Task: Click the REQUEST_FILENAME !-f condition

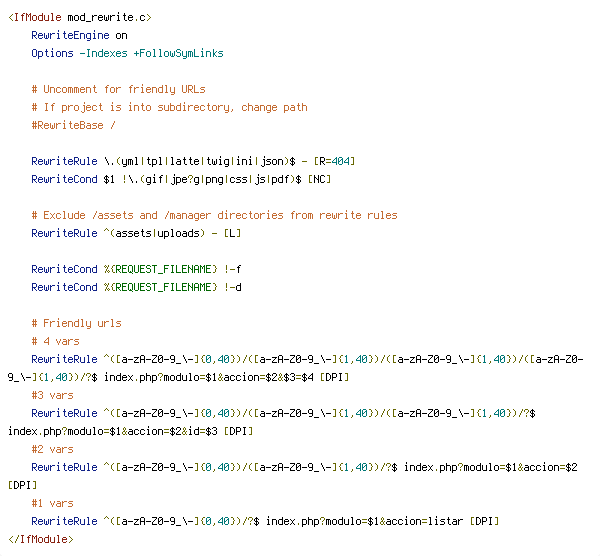Action: pos(136,269)
